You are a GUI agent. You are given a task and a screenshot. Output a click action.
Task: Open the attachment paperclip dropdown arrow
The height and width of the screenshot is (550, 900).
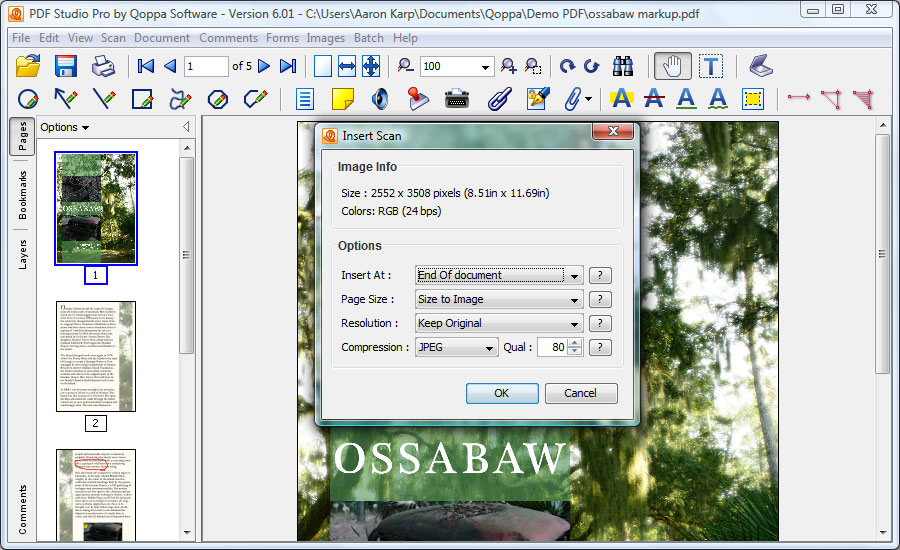[588, 99]
